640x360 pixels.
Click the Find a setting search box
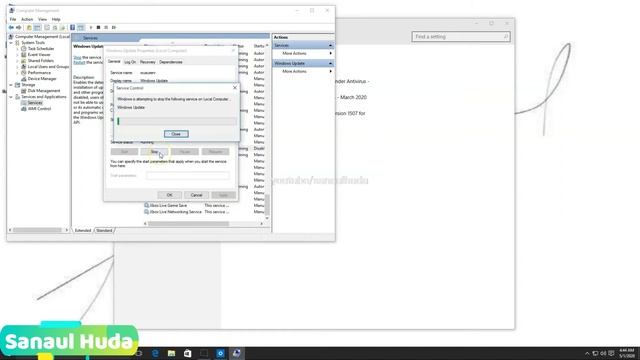[x=461, y=37]
